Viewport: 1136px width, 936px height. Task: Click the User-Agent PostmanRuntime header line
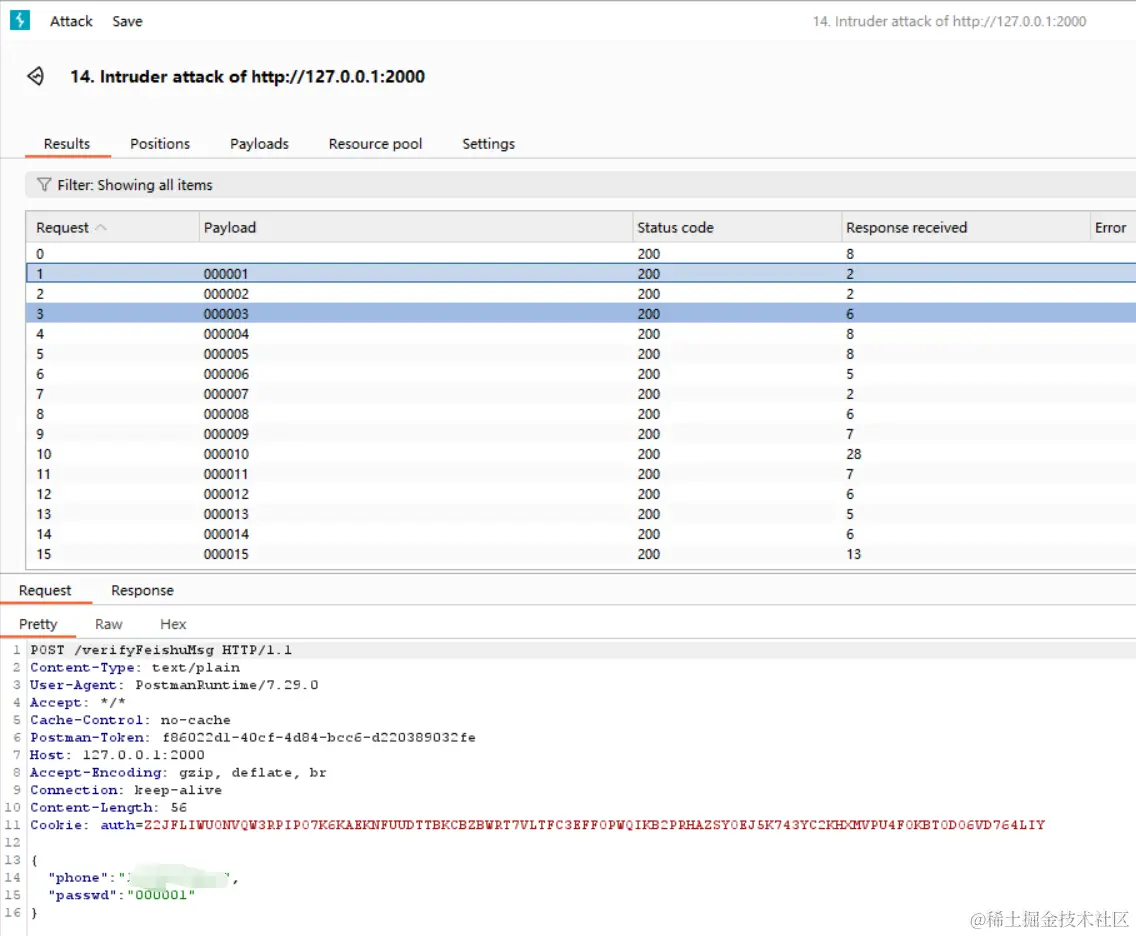point(174,685)
